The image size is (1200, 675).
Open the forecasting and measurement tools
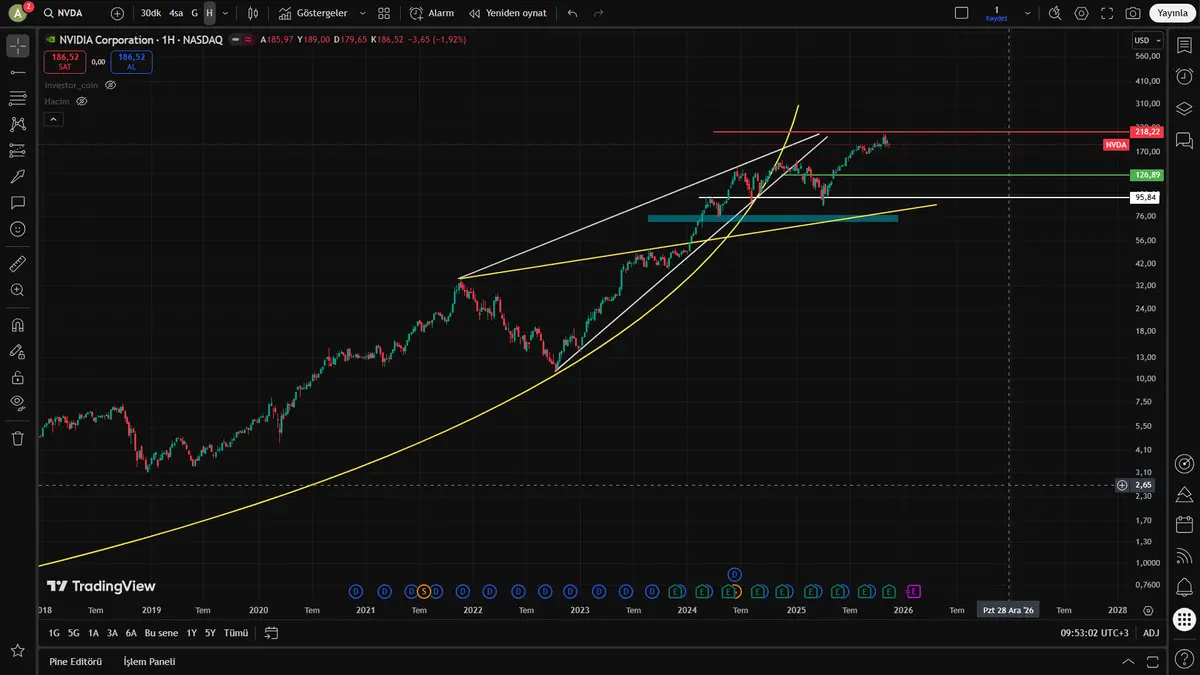tap(17, 150)
